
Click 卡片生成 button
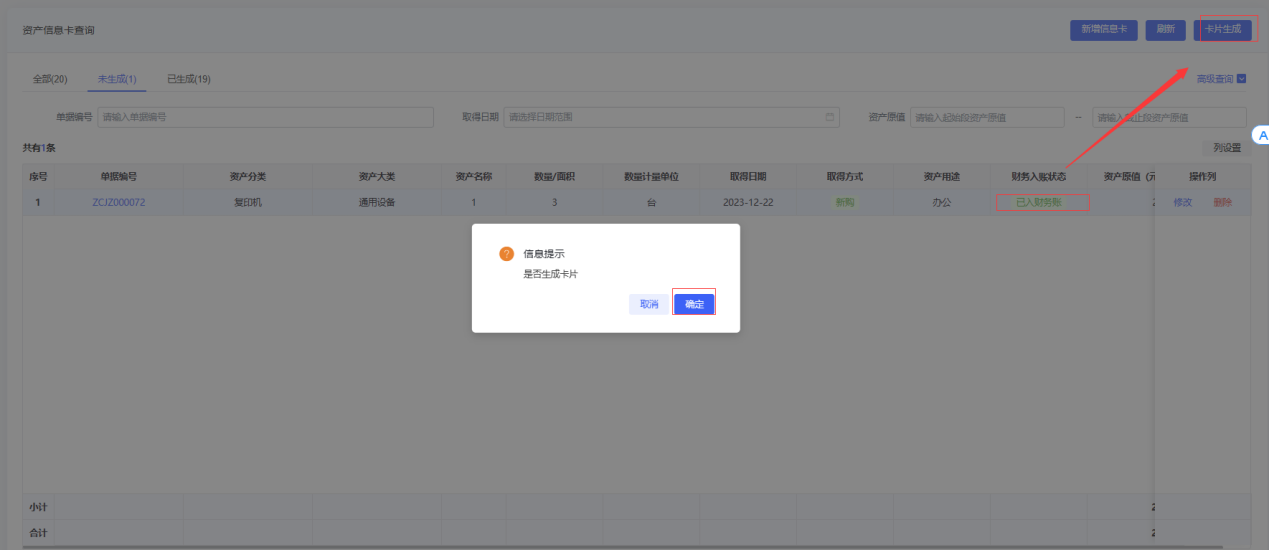[1222, 29]
